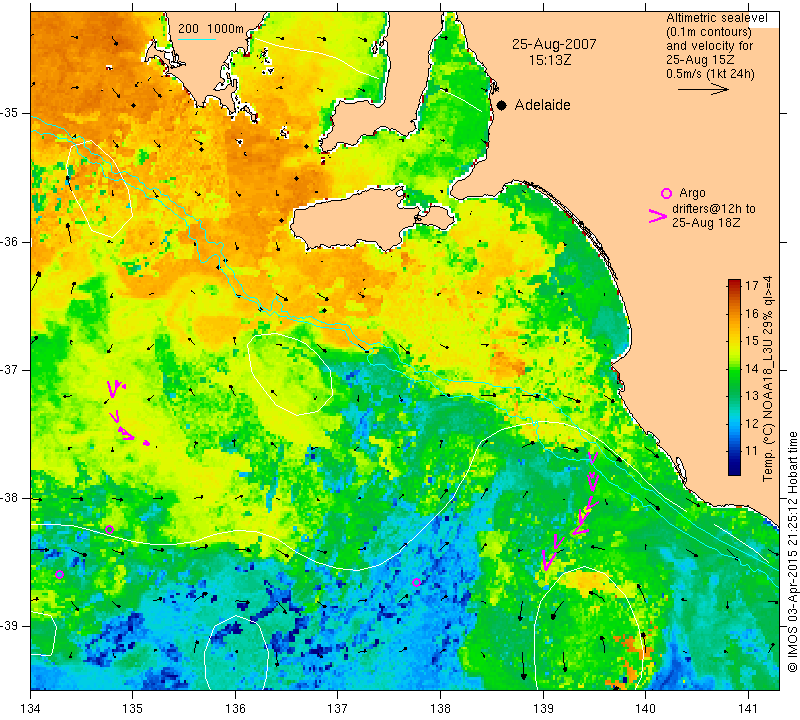Click latitude axis label -38
The image size is (800, 720).
pos(10,498)
